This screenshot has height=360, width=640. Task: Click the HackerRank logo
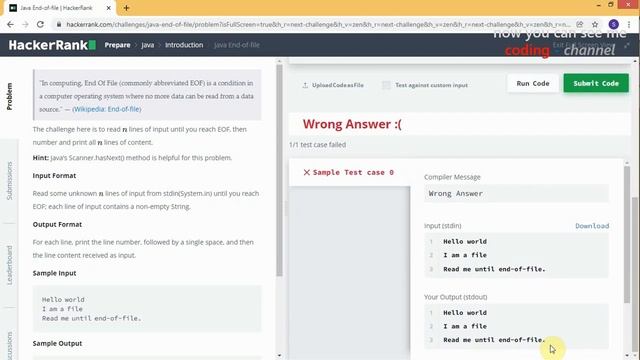tap(52, 45)
